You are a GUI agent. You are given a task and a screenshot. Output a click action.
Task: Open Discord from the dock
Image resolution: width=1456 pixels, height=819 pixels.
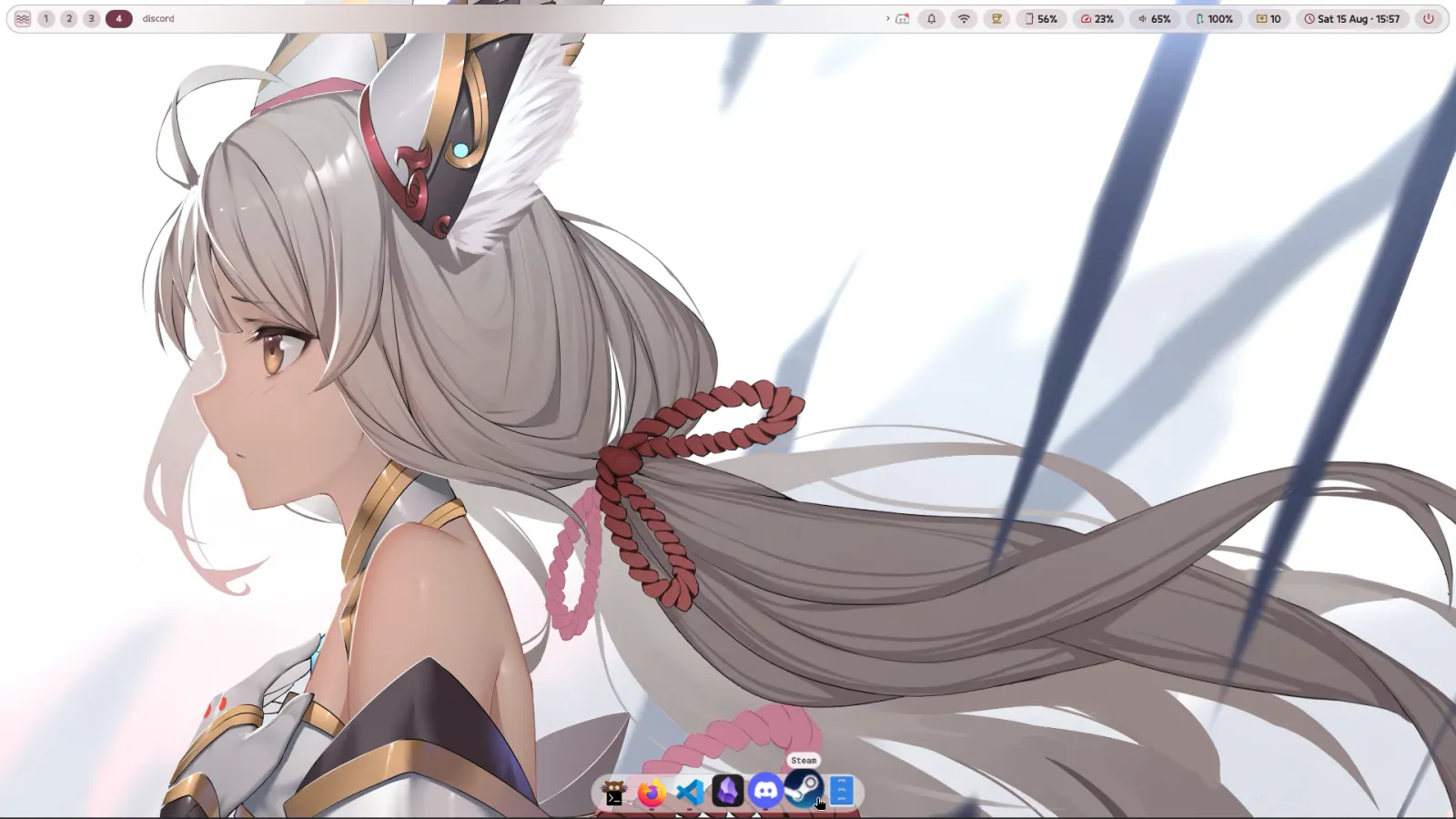765,791
